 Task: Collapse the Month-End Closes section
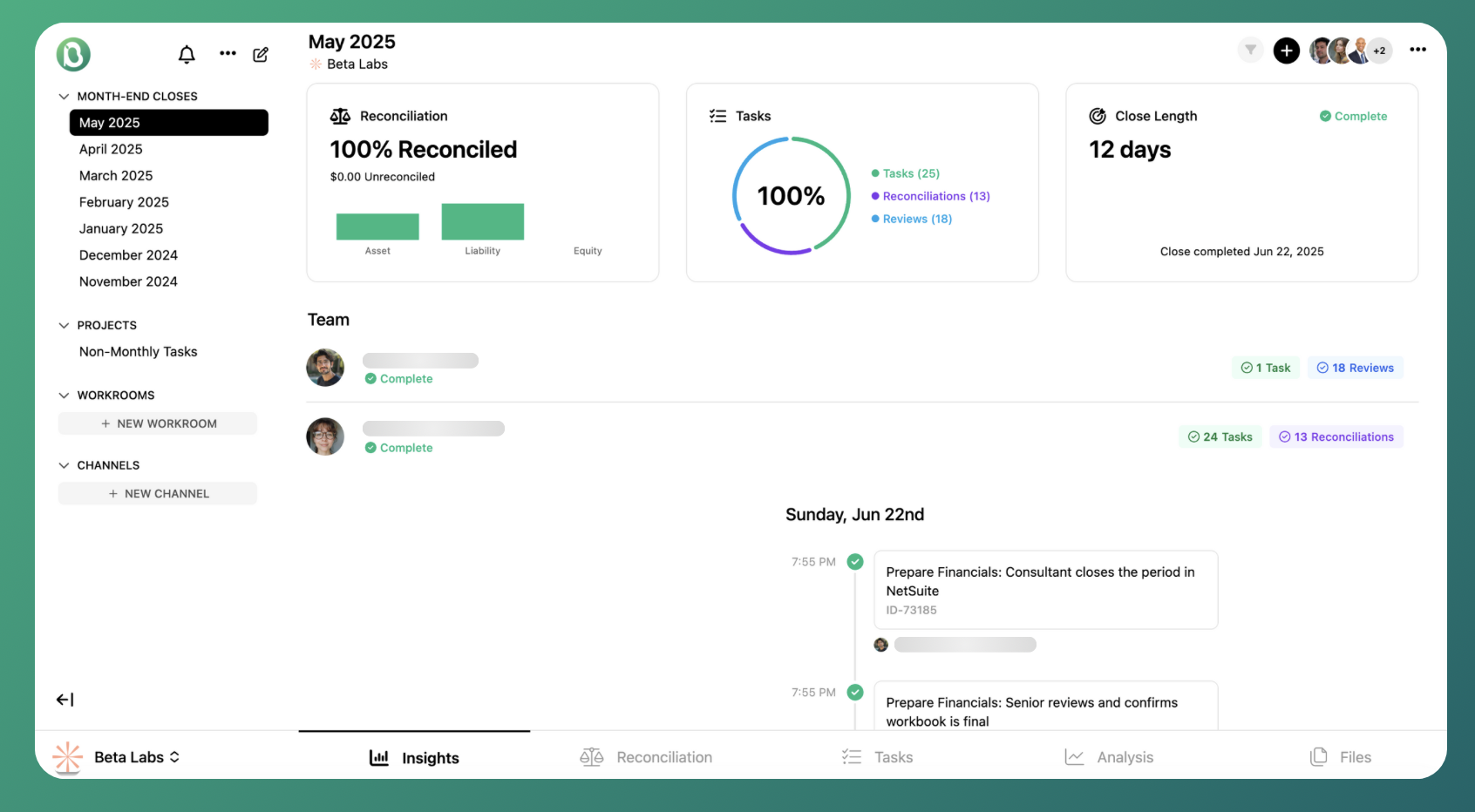point(64,97)
